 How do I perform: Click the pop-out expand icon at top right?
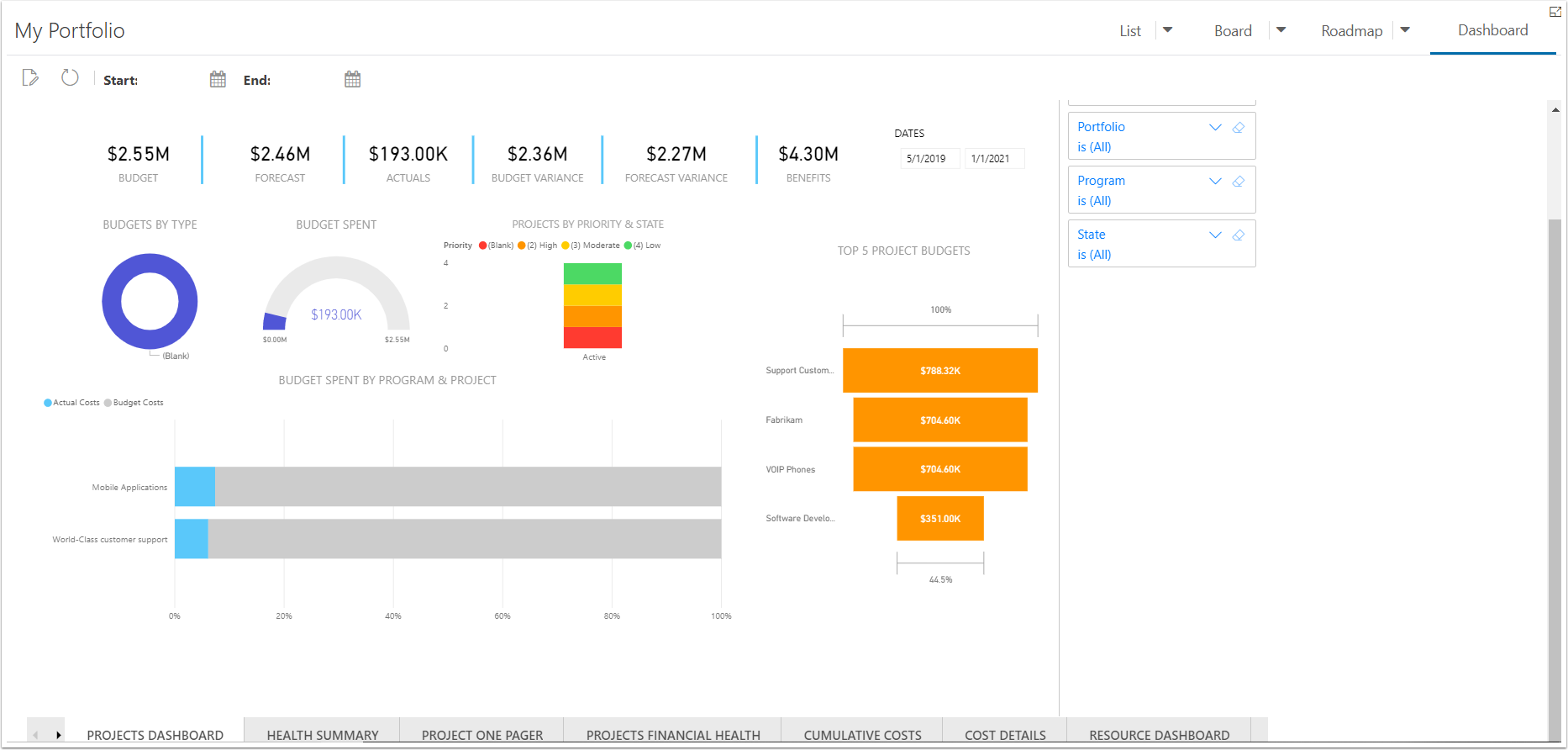(x=1555, y=12)
